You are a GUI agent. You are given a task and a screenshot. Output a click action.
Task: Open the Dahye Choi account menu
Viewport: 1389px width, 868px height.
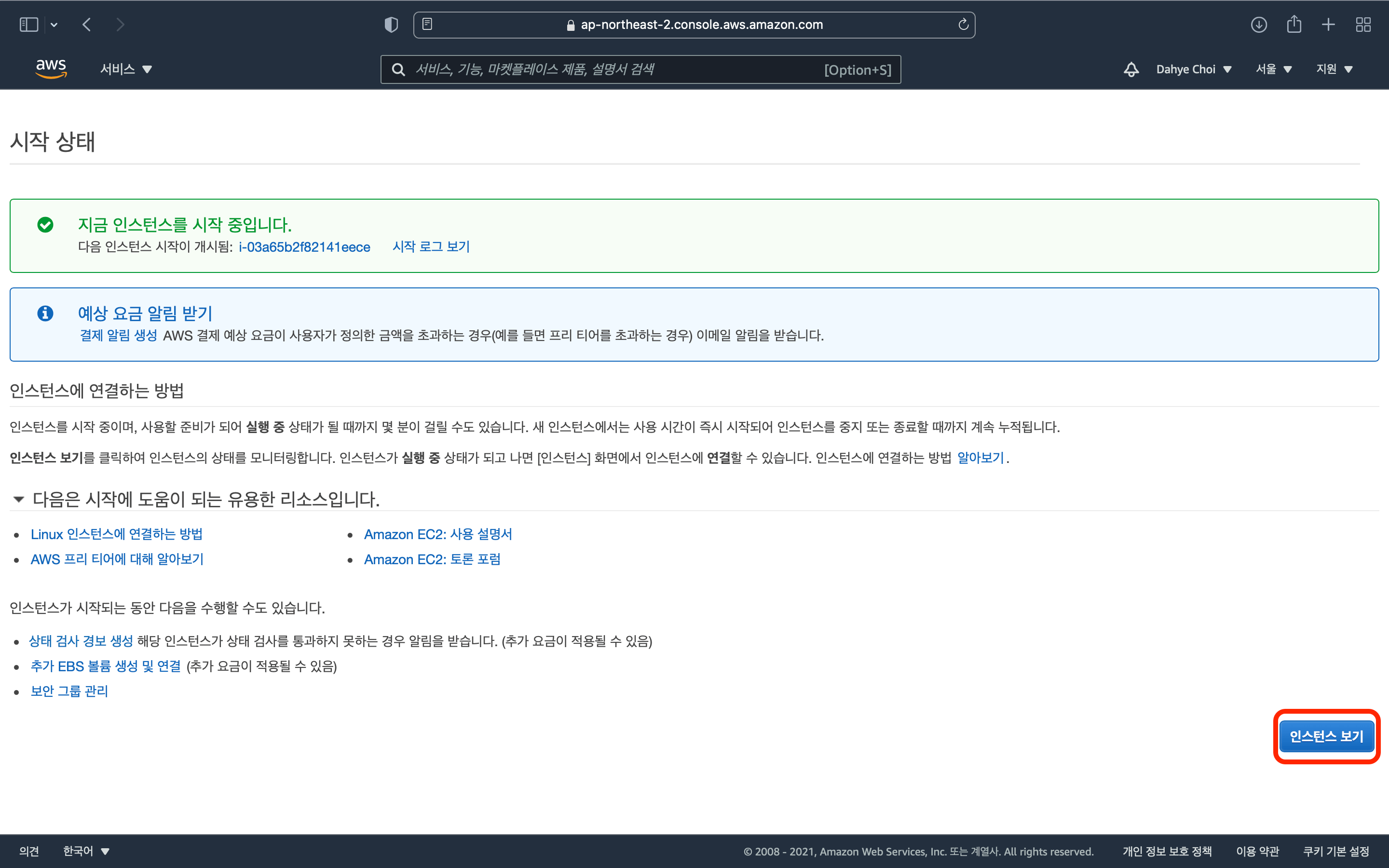click(x=1194, y=69)
